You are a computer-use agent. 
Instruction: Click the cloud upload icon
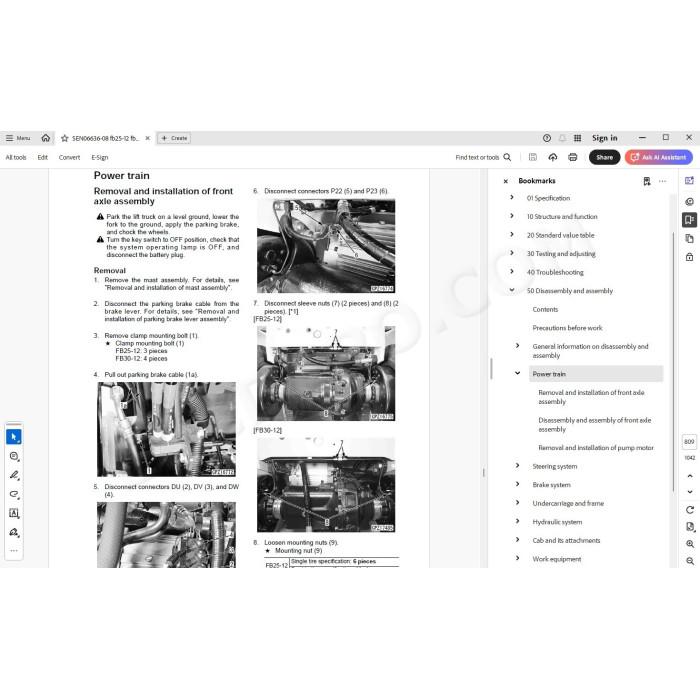point(553,157)
